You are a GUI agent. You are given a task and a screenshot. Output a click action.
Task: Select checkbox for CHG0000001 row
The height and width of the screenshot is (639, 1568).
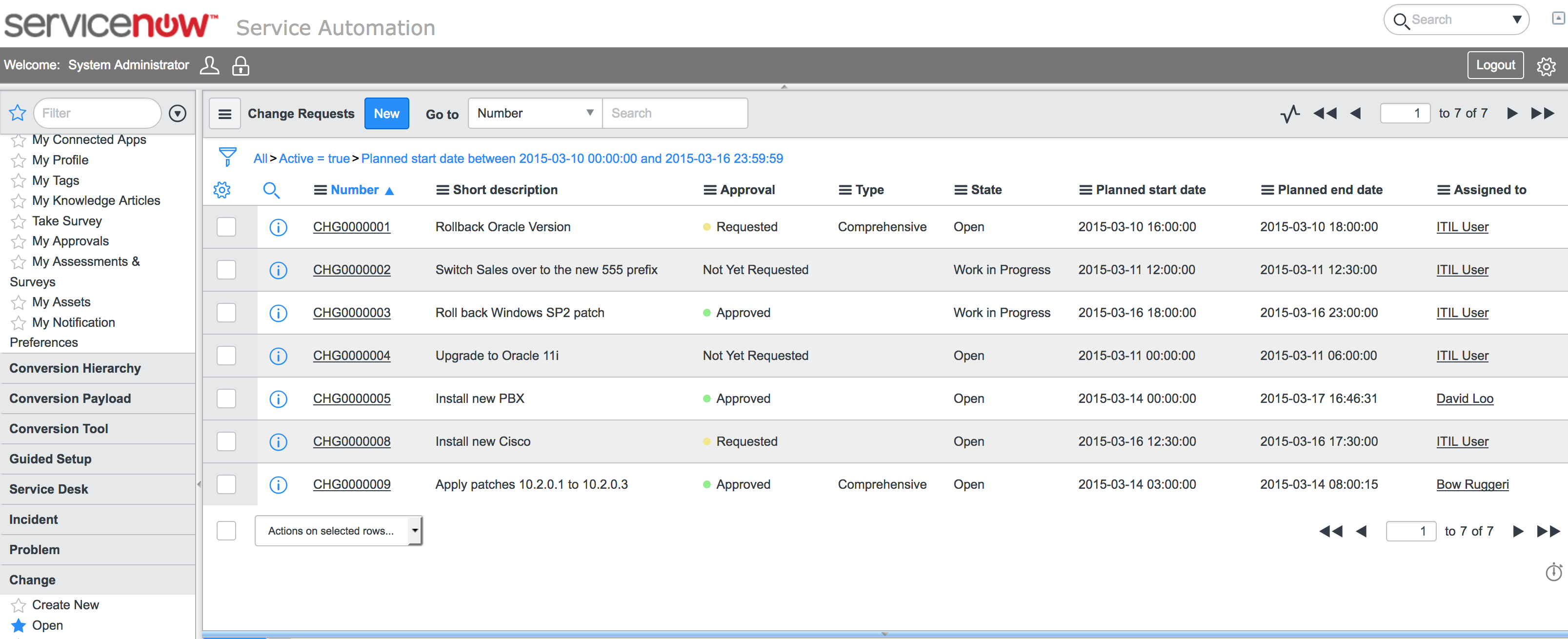pyautogui.click(x=226, y=227)
